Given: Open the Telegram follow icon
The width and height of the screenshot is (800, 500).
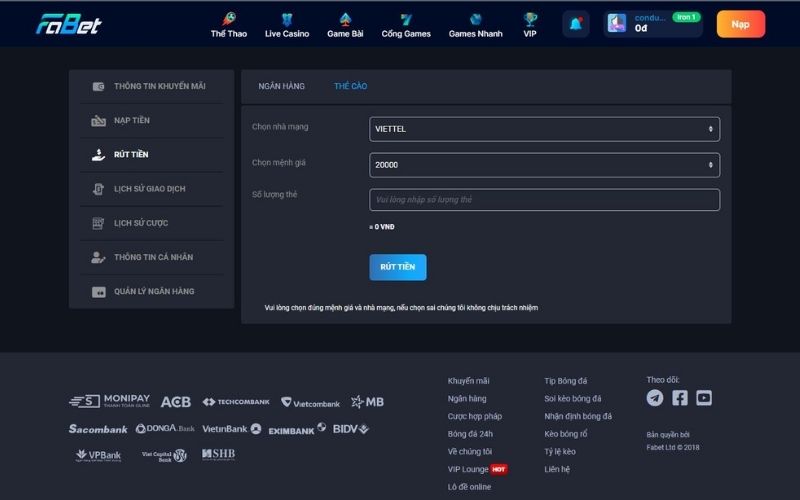Looking at the screenshot, I should point(655,397).
